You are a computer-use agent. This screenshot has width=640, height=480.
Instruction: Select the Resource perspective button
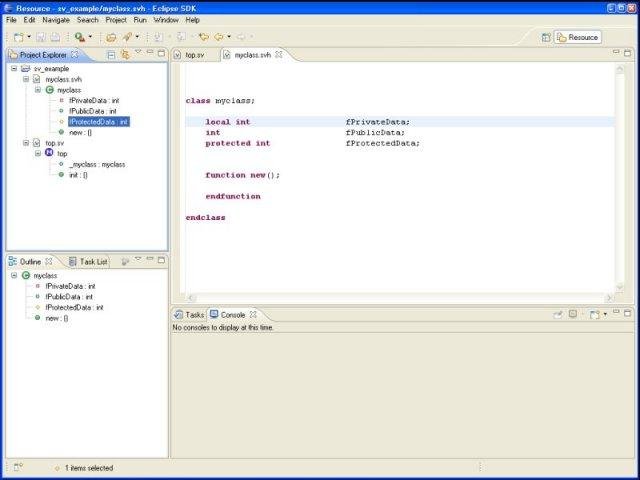coord(578,38)
